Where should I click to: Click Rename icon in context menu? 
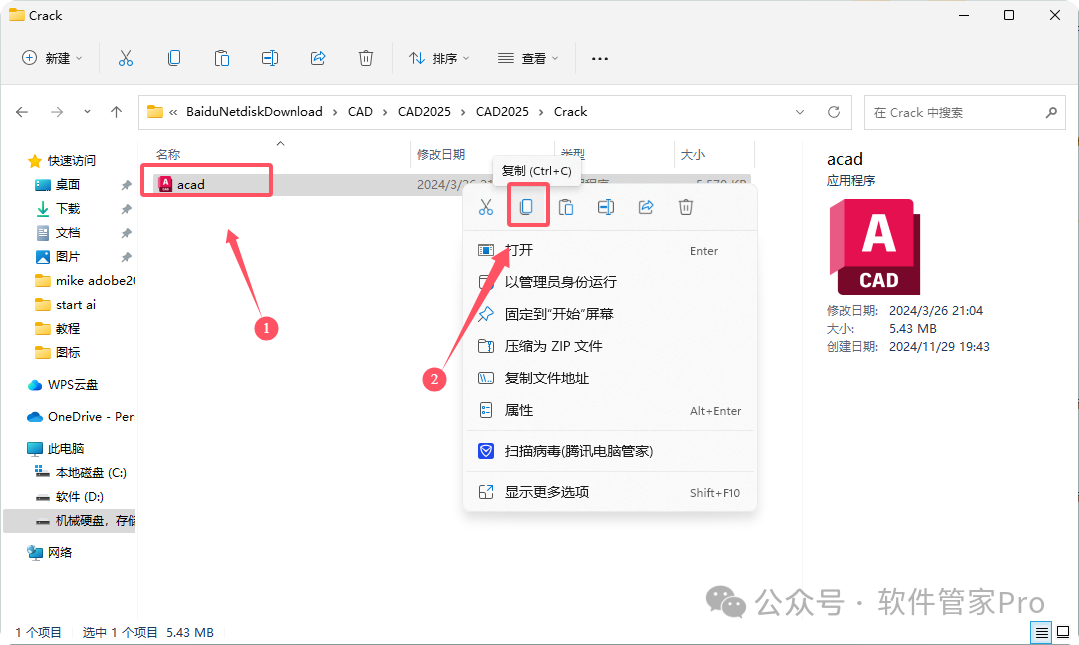point(606,207)
